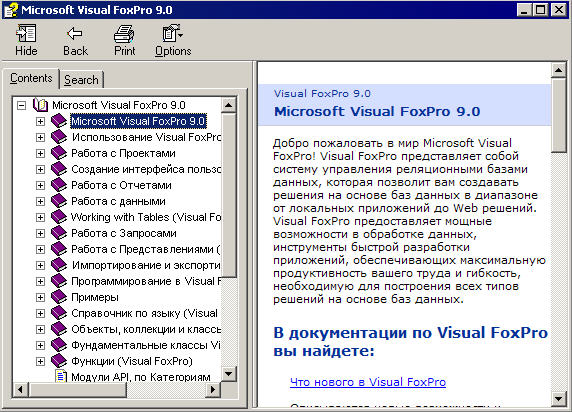Expand the Working with Tables node
The width and height of the screenshot is (572, 412).
click(x=40, y=217)
